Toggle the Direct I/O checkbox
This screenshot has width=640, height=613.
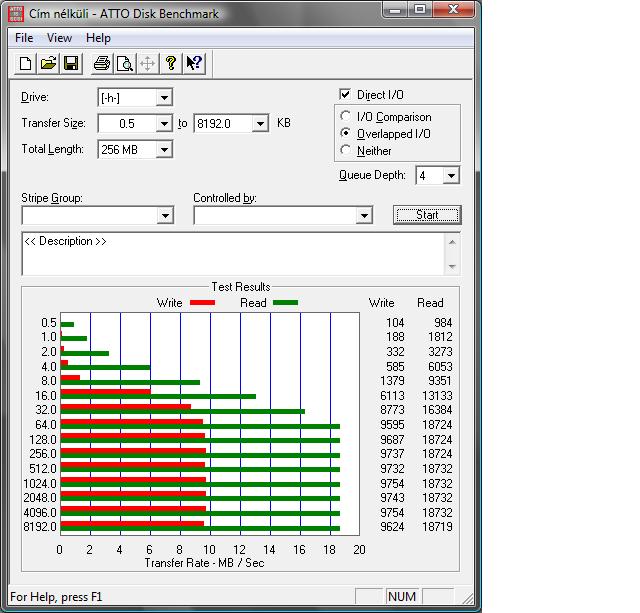(345, 94)
